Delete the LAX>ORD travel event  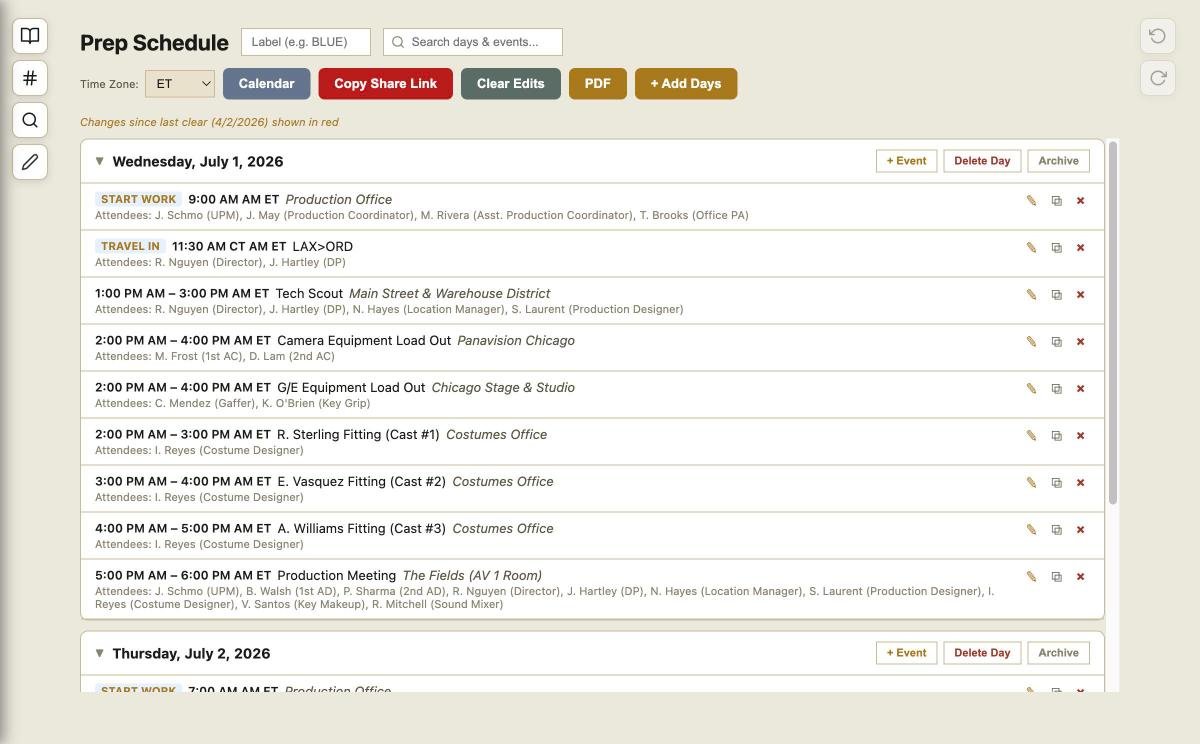point(1080,248)
